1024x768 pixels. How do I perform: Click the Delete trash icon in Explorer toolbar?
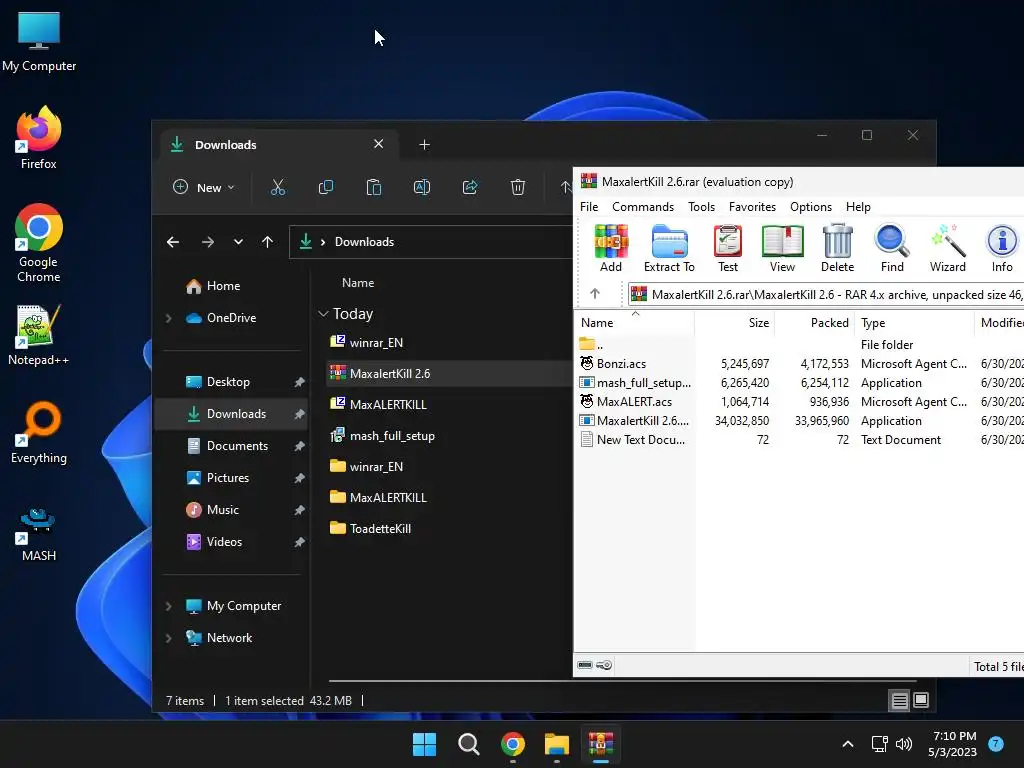click(517, 187)
